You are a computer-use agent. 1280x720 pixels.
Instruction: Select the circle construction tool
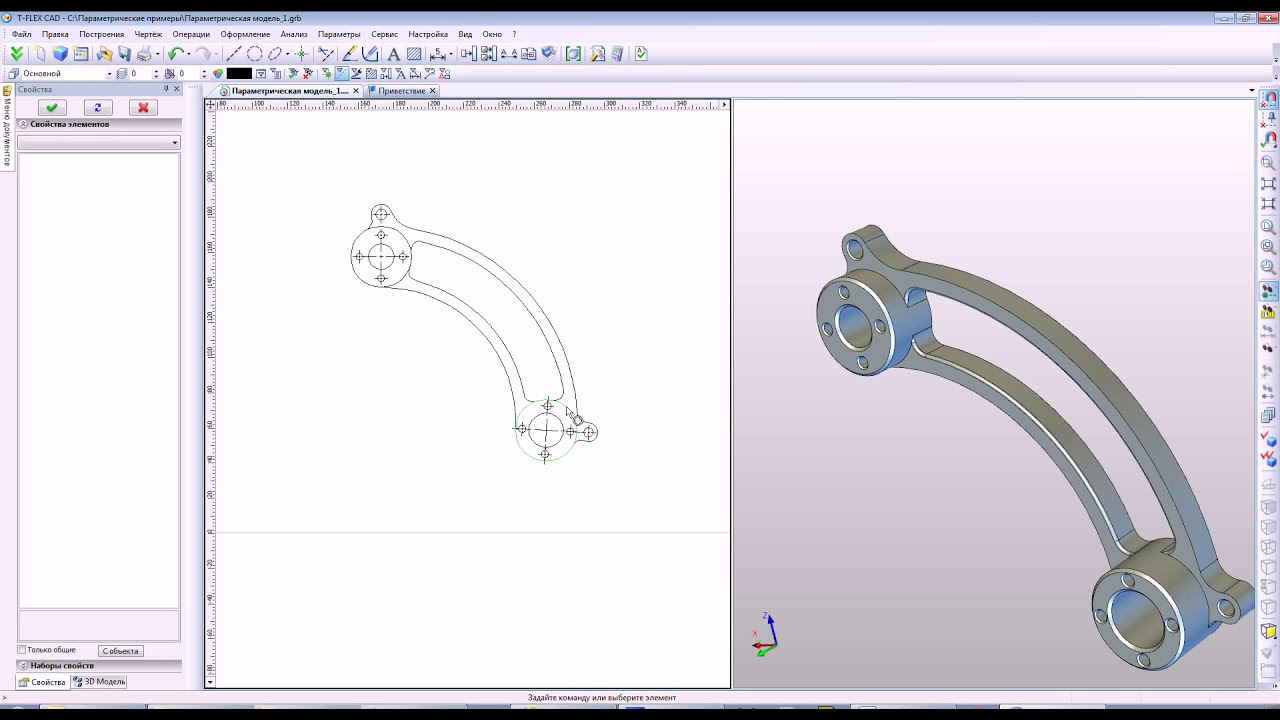point(254,54)
